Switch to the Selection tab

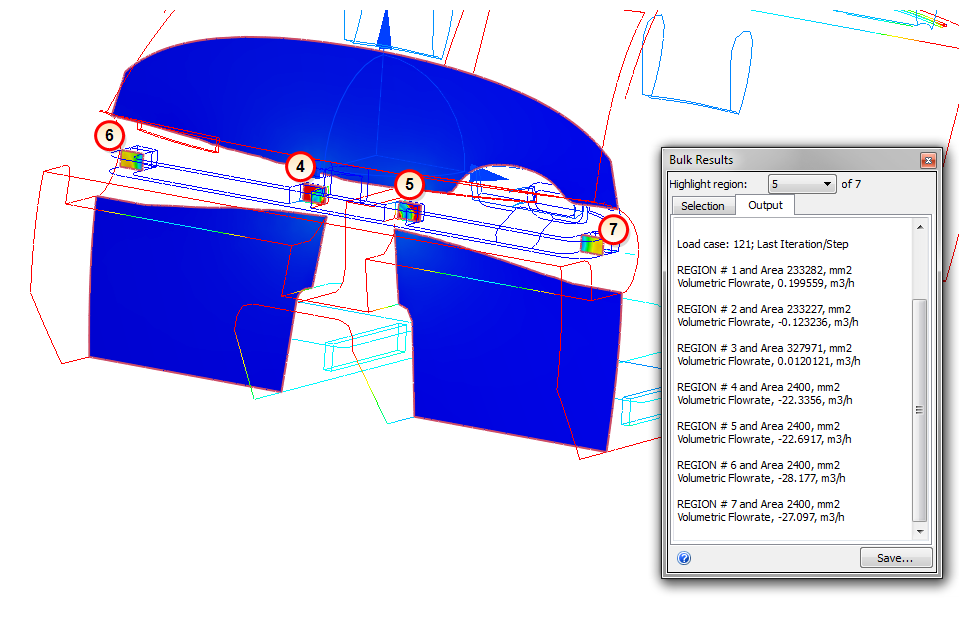point(703,206)
